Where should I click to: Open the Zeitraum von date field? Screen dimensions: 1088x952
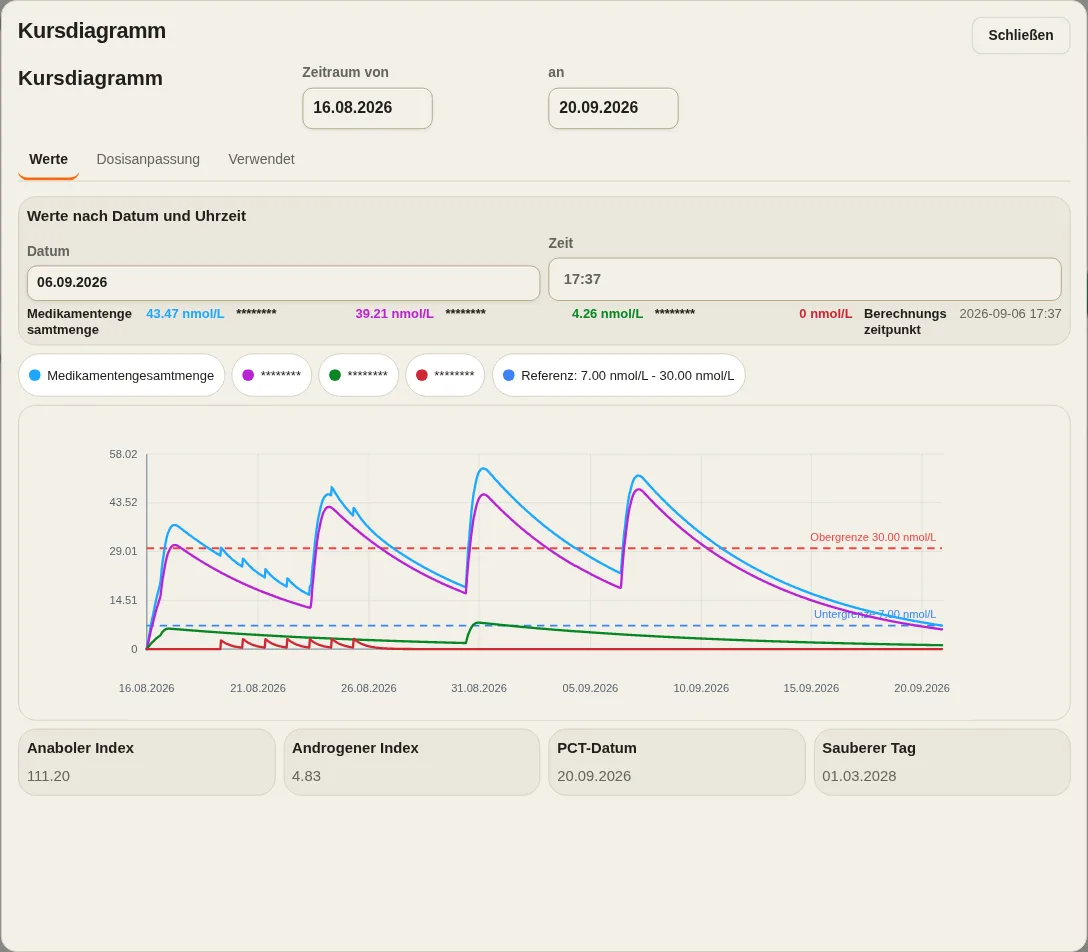point(367,108)
